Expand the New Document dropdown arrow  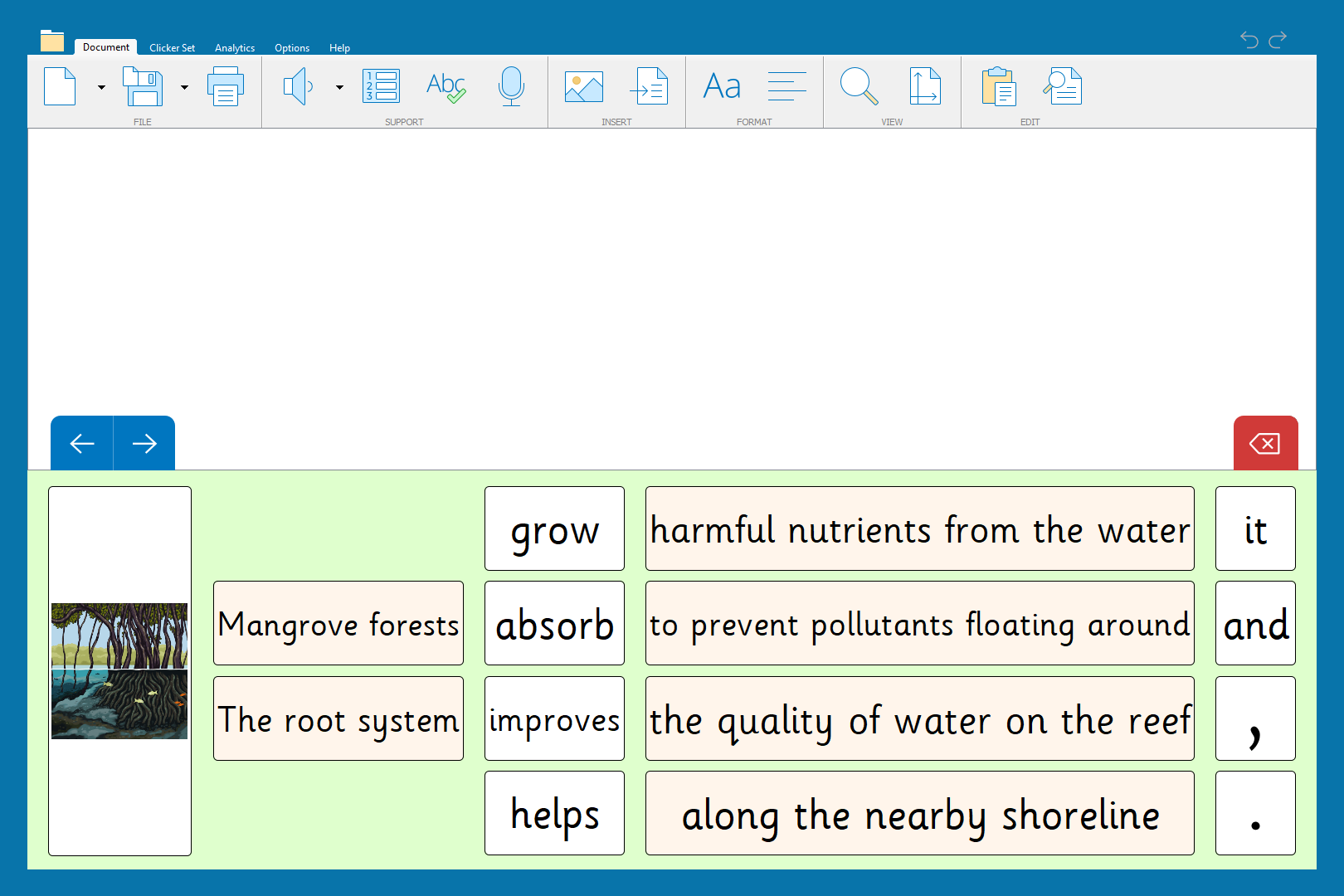pos(101,87)
